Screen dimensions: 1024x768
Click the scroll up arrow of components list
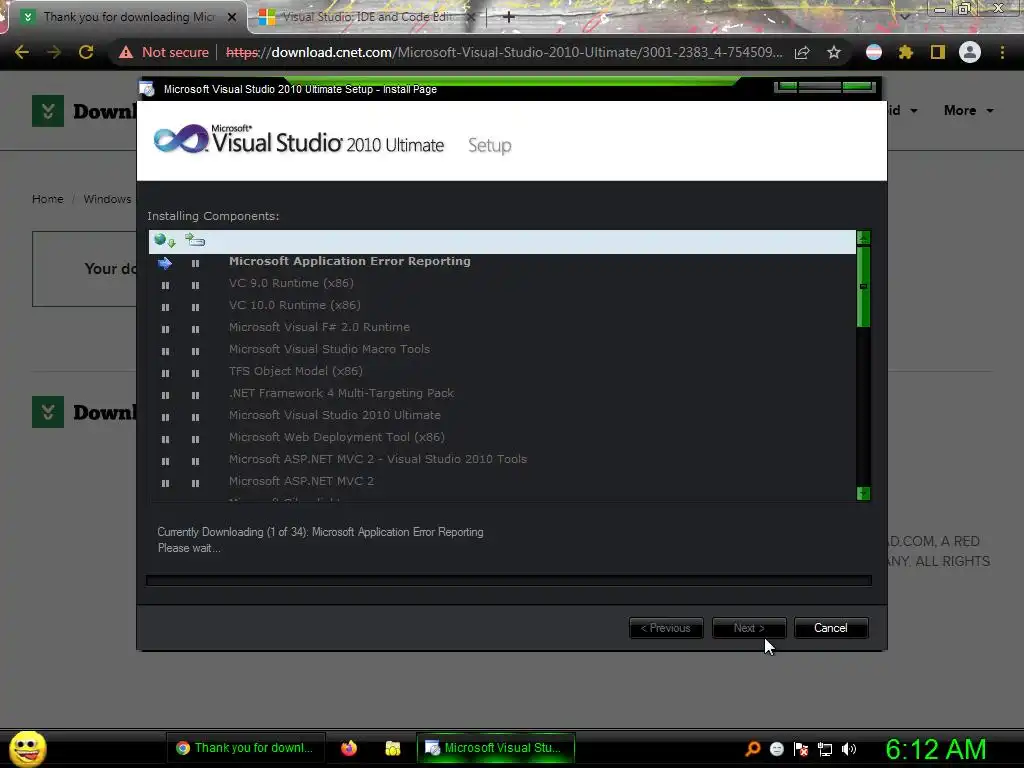pos(863,238)
